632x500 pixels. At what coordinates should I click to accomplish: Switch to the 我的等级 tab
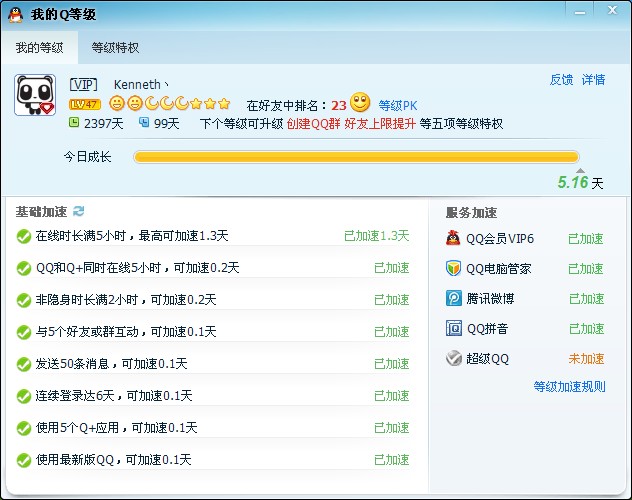(x=40, y=48)
